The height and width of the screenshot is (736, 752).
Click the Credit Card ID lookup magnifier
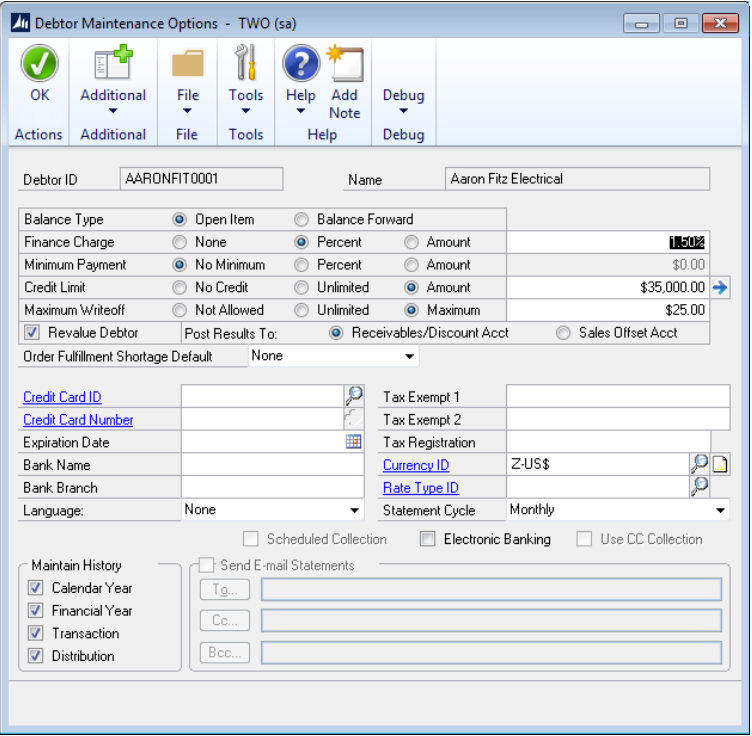(354, 397)
